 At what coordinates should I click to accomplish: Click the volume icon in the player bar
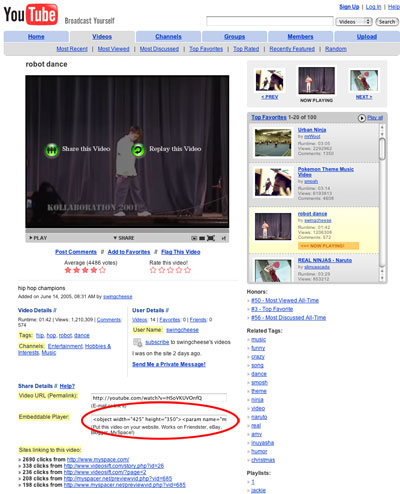coord(223,238)
